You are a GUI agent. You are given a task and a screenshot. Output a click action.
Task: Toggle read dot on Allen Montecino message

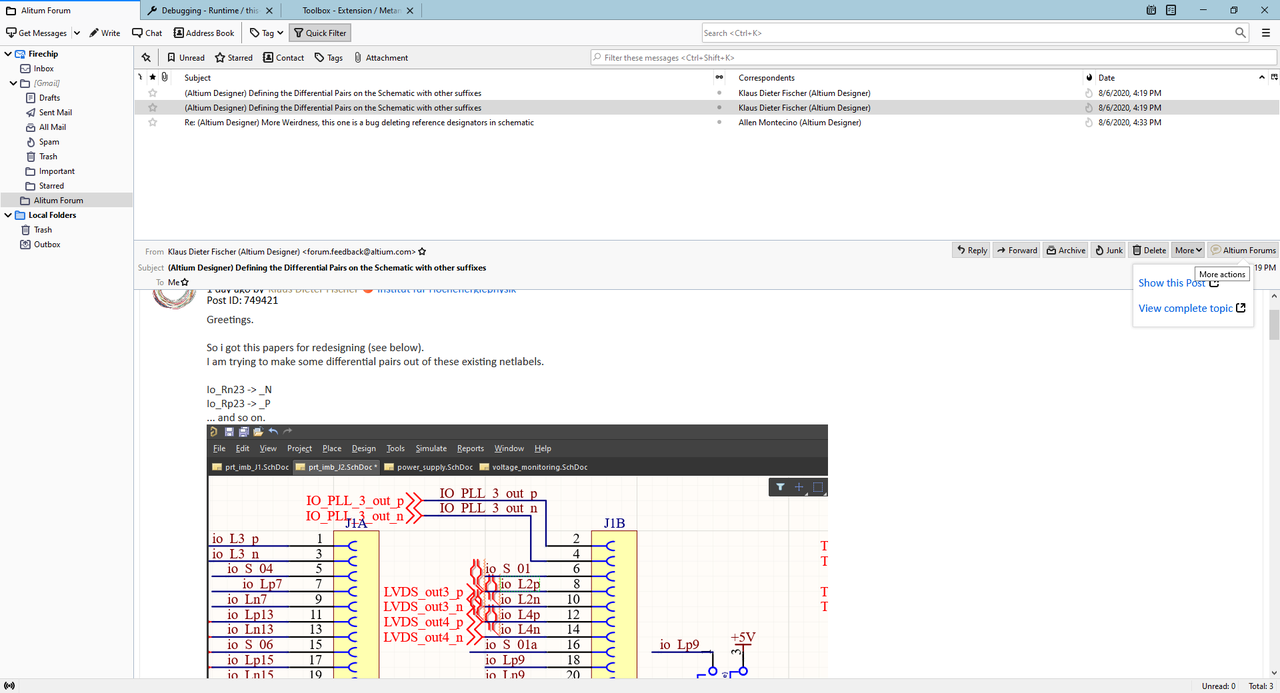[x=719, y=122]
